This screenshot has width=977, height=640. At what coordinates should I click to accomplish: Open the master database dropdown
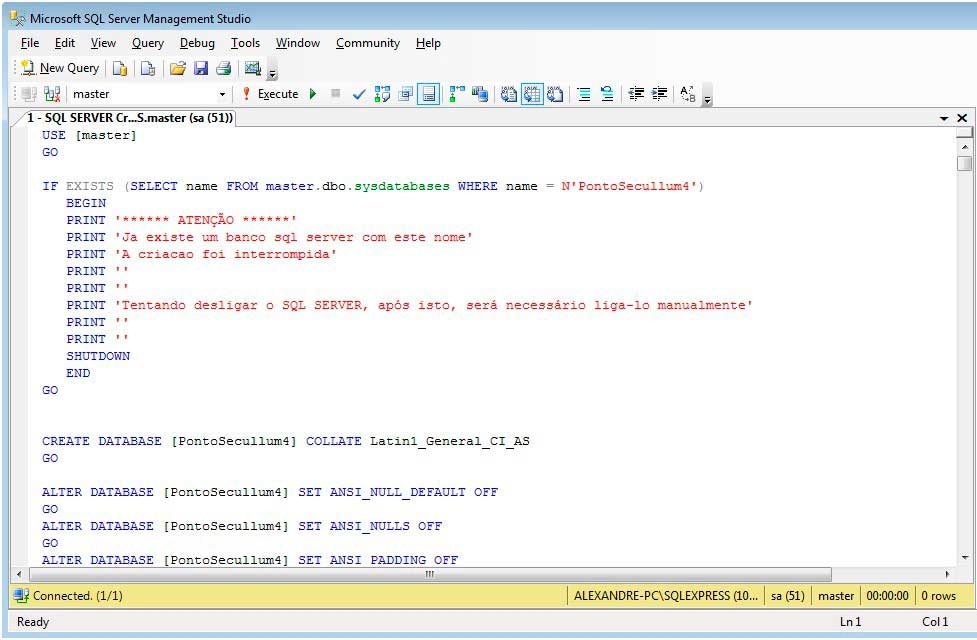click(x=222, y=94)
